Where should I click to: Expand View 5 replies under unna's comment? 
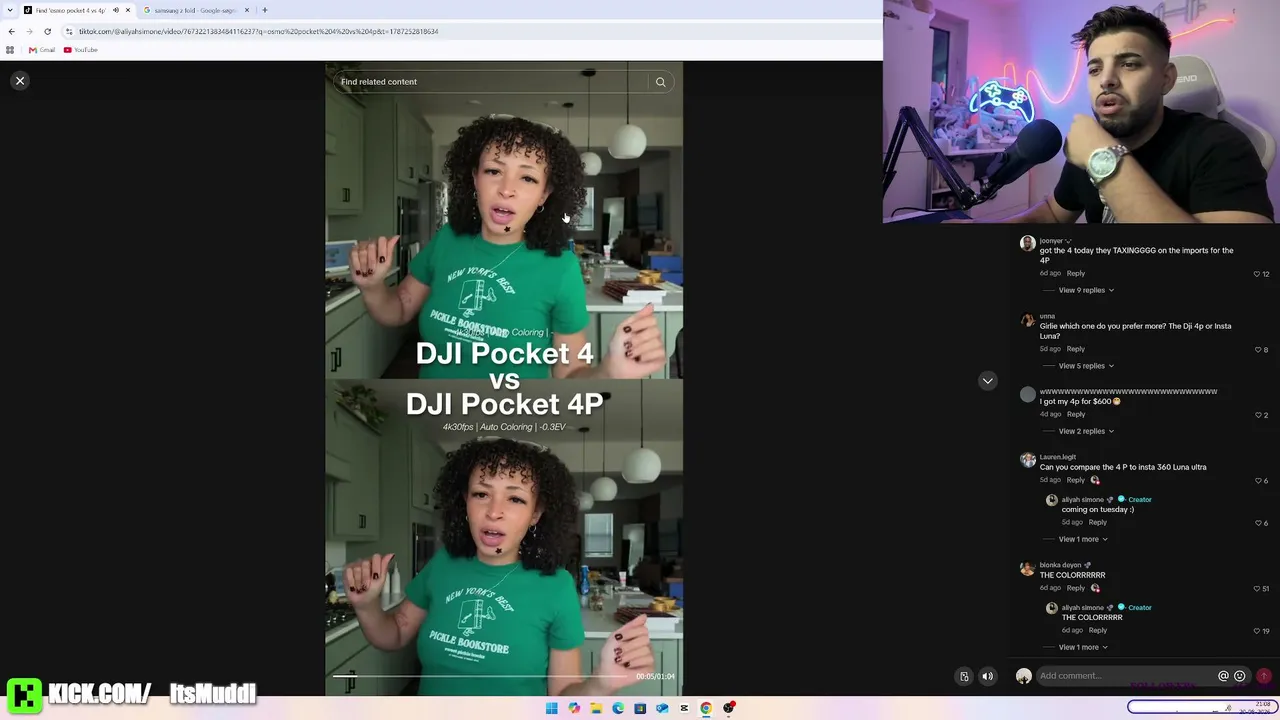pyautogui.click(x=1086, y=366)
